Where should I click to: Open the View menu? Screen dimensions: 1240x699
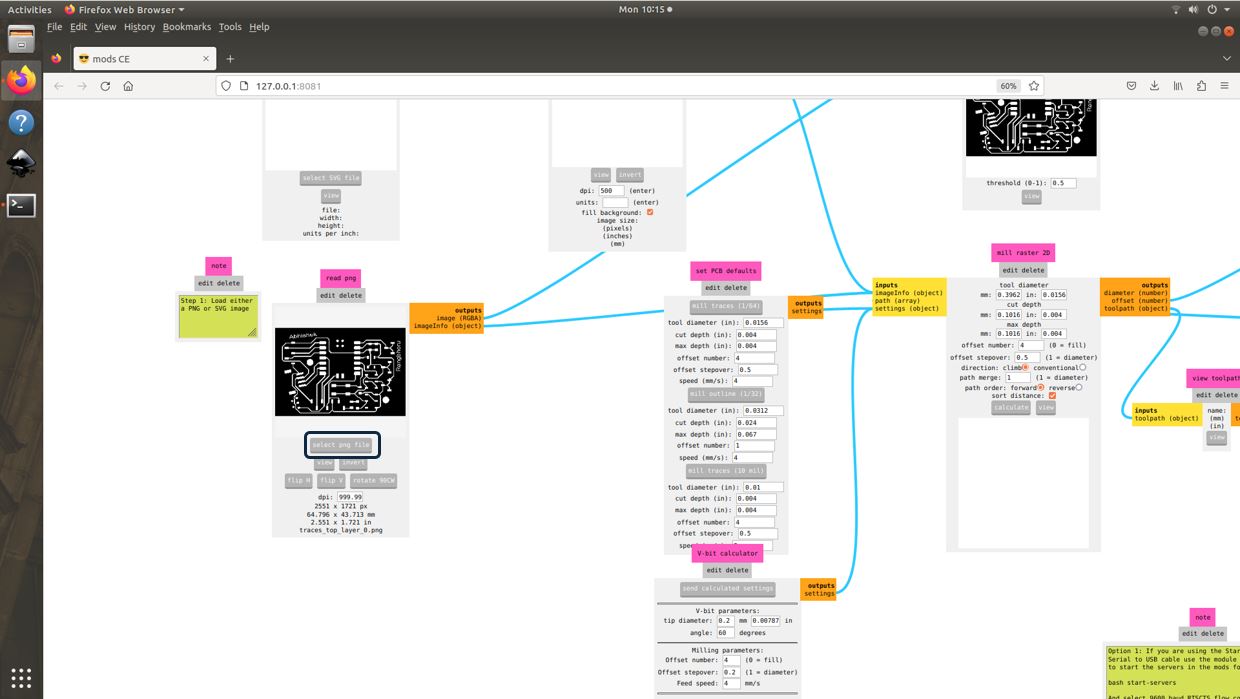(x=105, y=27)
